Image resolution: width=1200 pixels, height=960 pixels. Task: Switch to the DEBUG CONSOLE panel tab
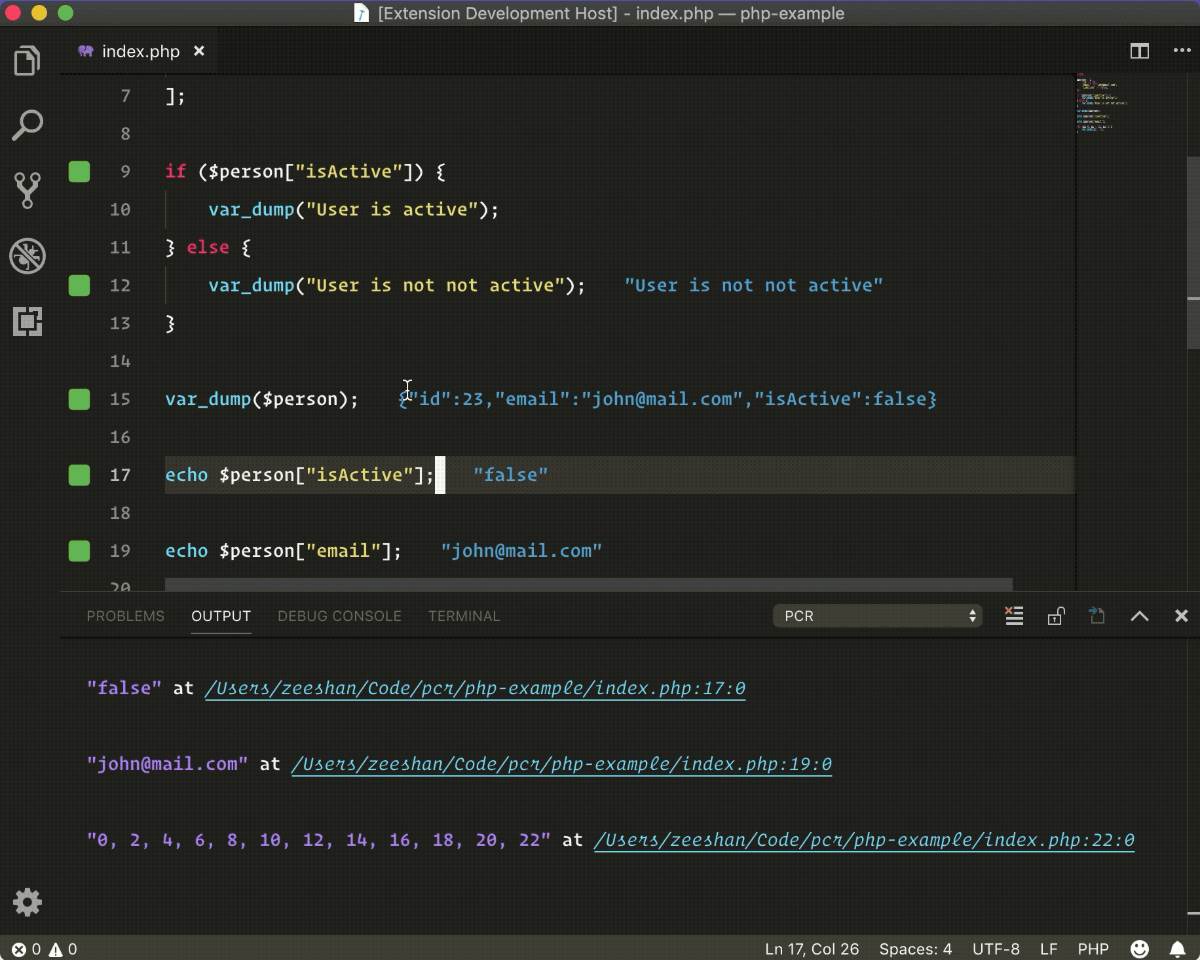point(339,616)
